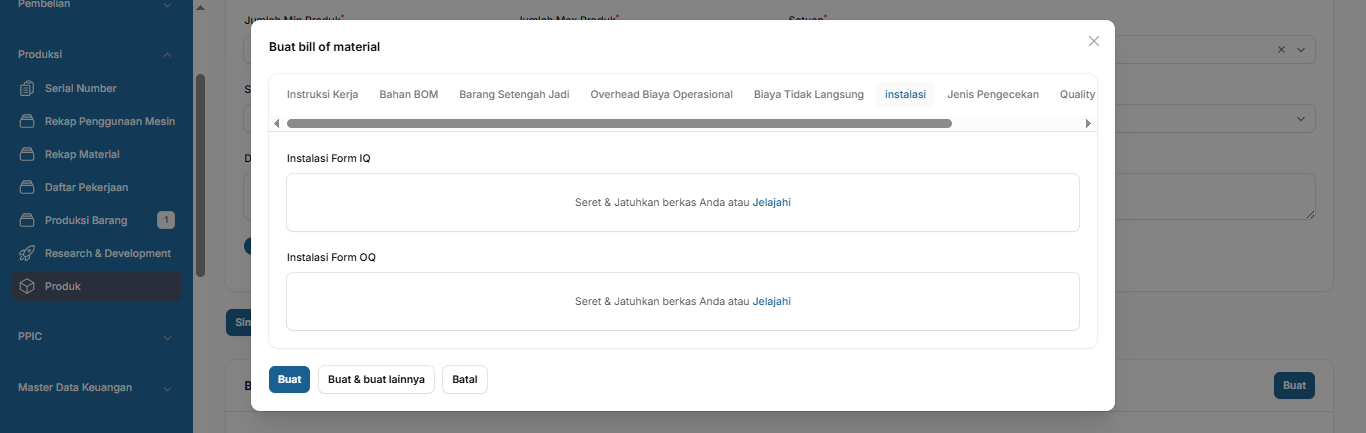Go to the Quality tab

tap(1077, 94)
